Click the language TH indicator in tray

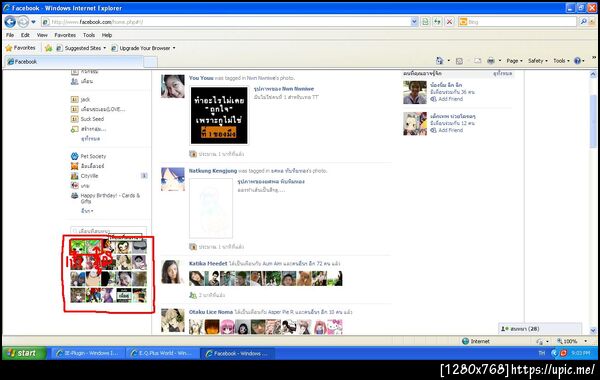point(541,353)
